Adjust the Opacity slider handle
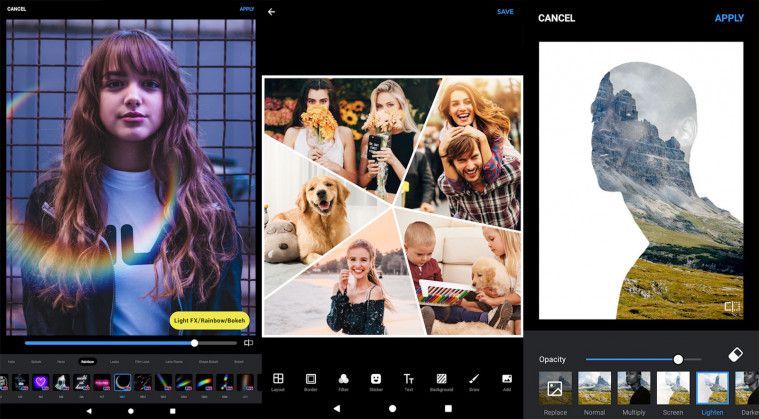 (x=678, y=359)
